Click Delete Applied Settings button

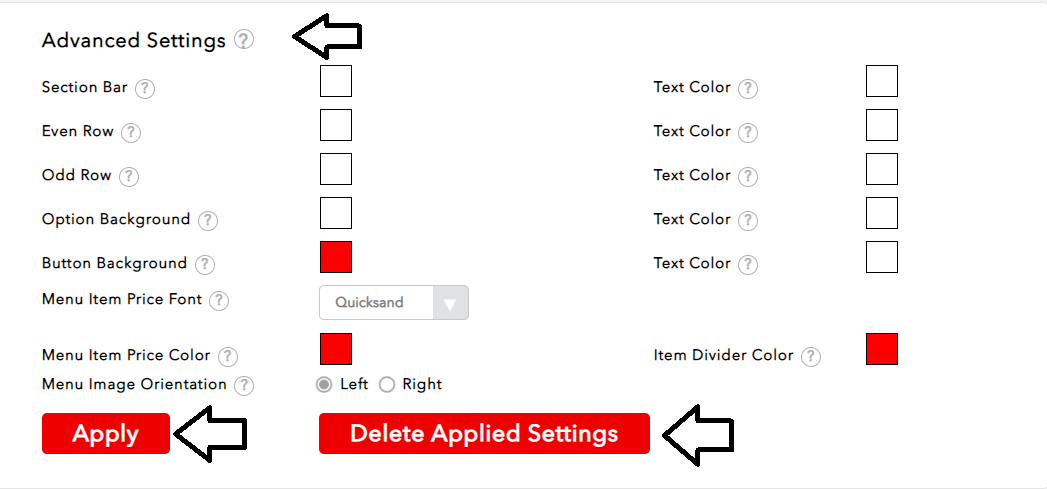click(x=484, y=434)
